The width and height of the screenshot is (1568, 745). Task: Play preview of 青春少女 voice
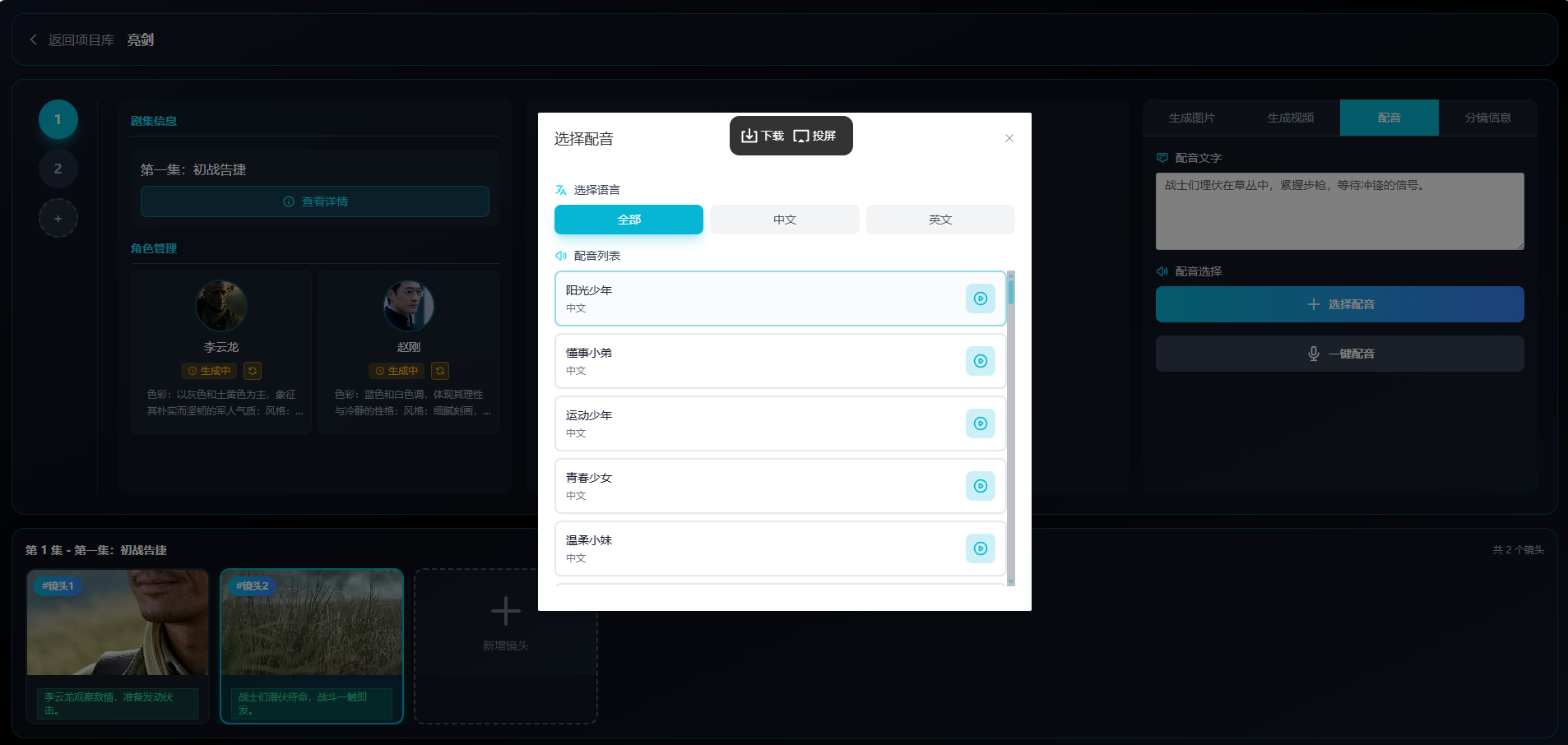point(980,486)
